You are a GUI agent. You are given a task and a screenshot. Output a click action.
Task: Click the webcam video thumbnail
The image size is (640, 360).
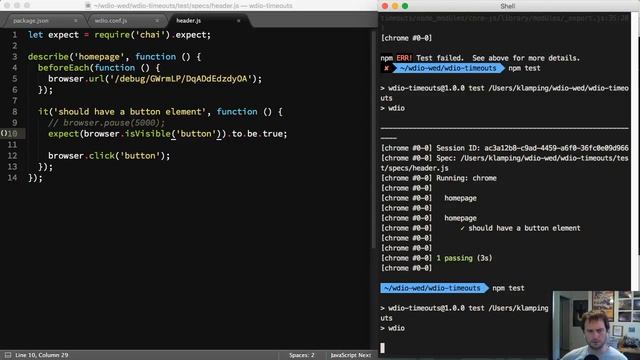coord(596,325)
